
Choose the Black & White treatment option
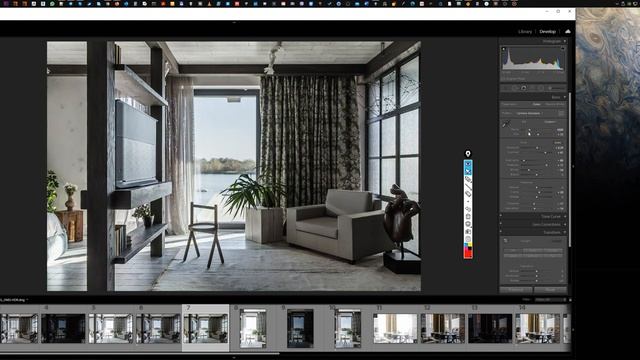tap(556, 104)
